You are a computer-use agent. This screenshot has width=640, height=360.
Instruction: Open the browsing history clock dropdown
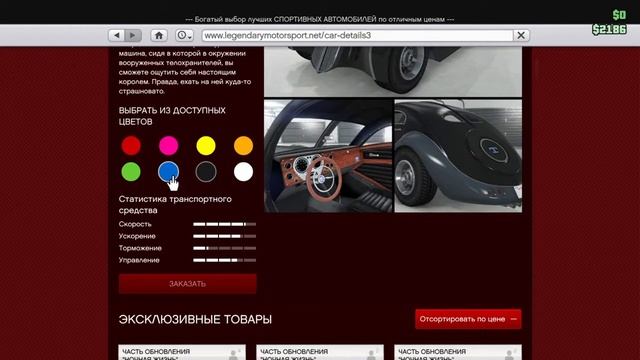click(x=184, y=36)
